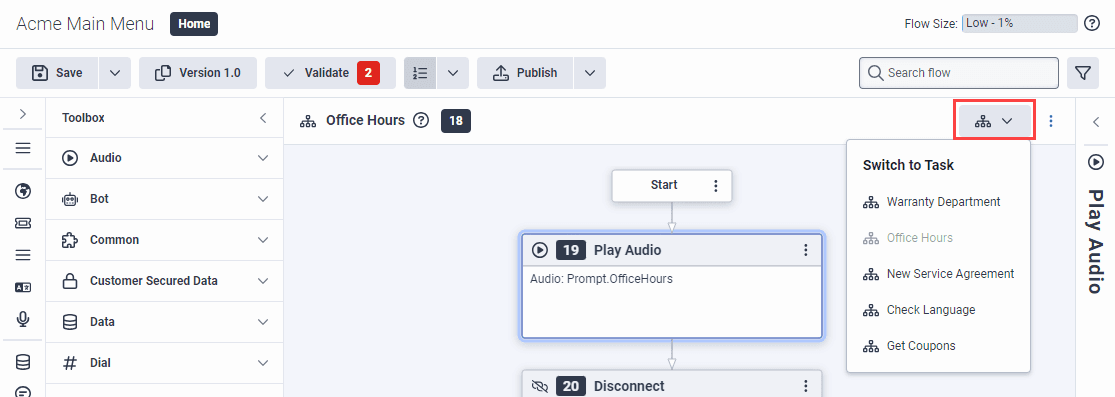Click the Publish button
The image size is (1115, 397).
(x=525, y=73)
